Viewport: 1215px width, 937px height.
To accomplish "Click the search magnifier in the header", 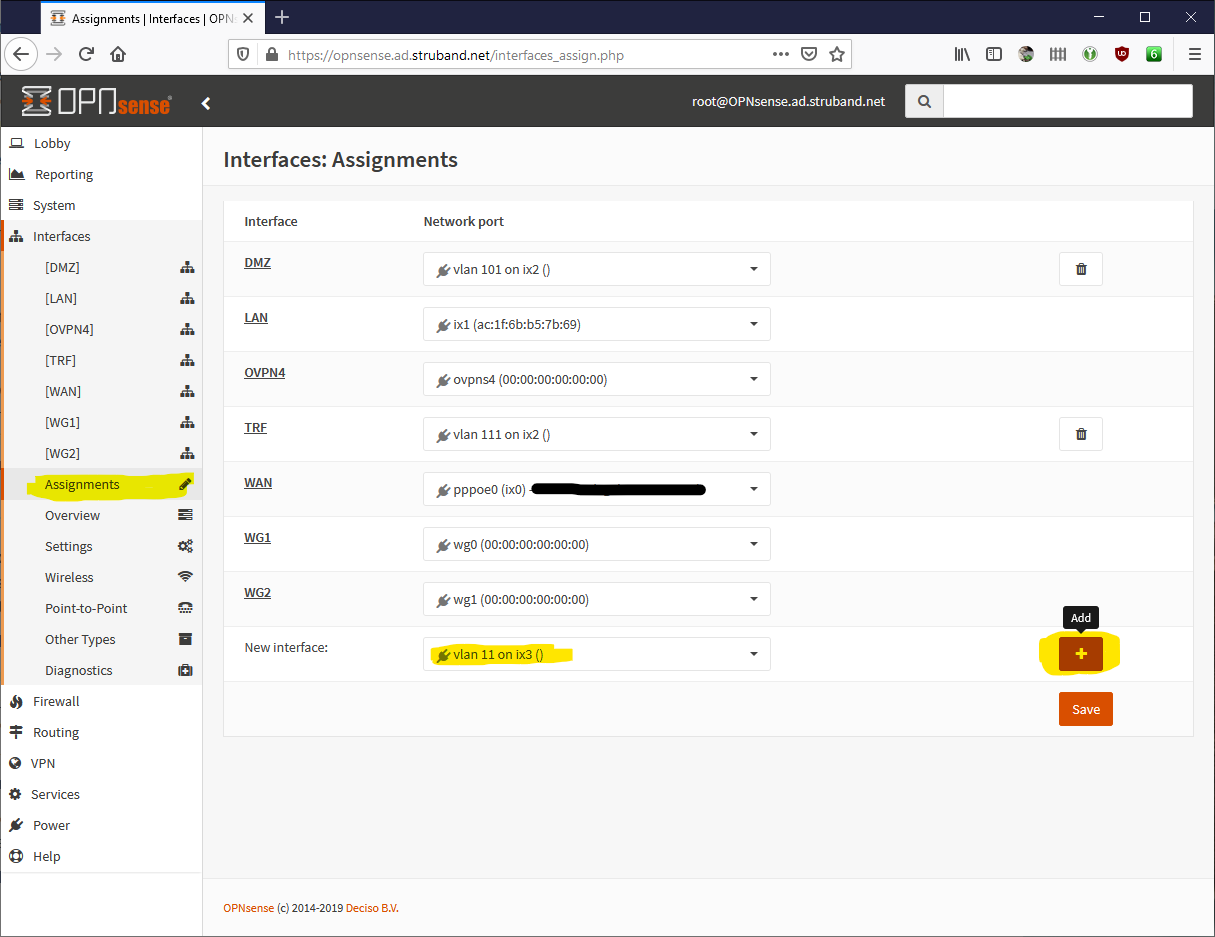I will (x=923, y=100).
